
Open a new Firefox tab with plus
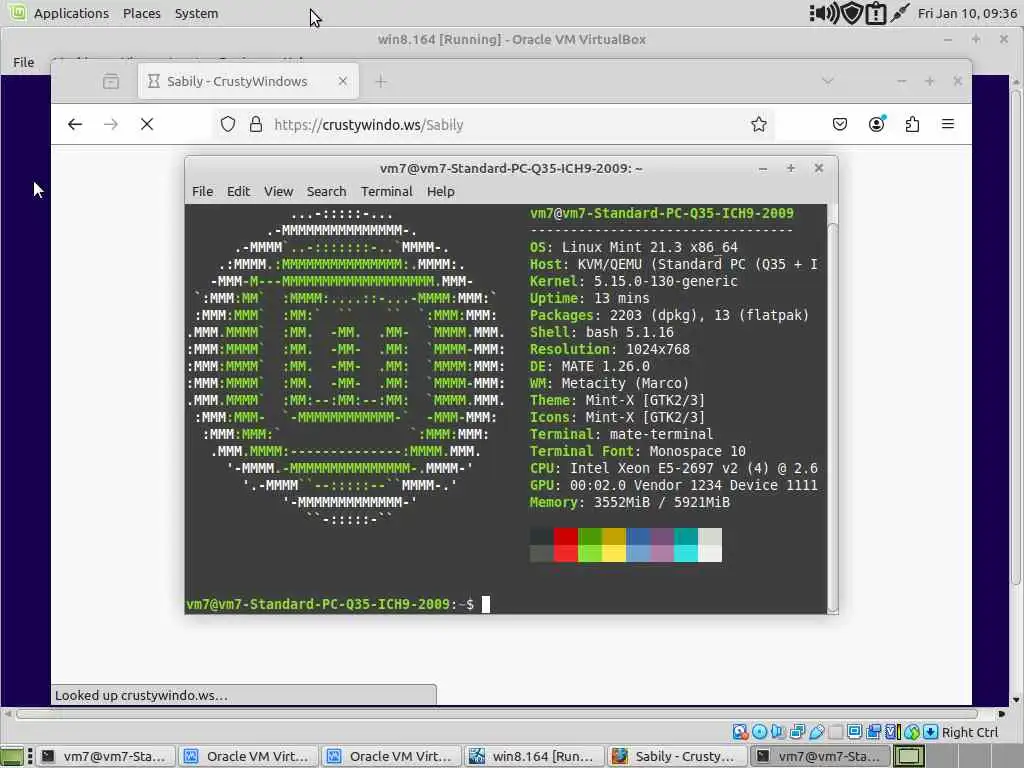(381, 82)
